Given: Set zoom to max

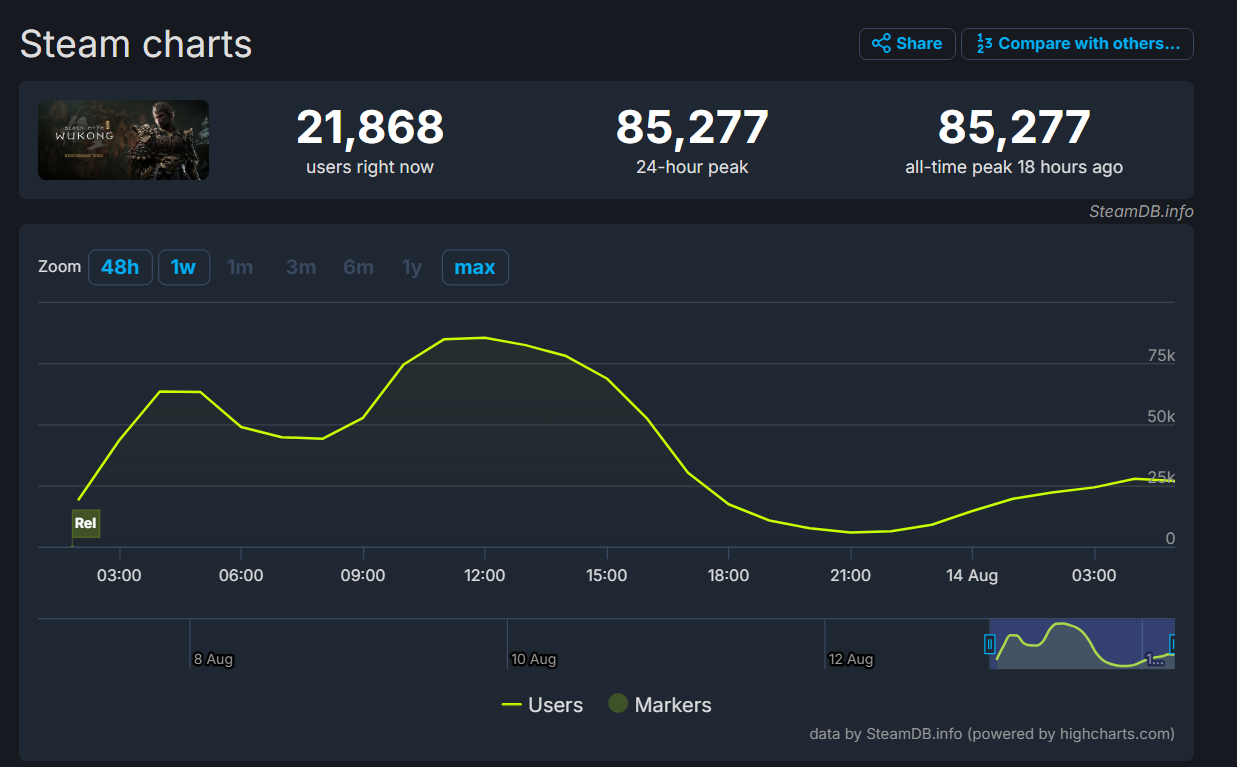Looking at the screenshot, I should pos(475,267).
